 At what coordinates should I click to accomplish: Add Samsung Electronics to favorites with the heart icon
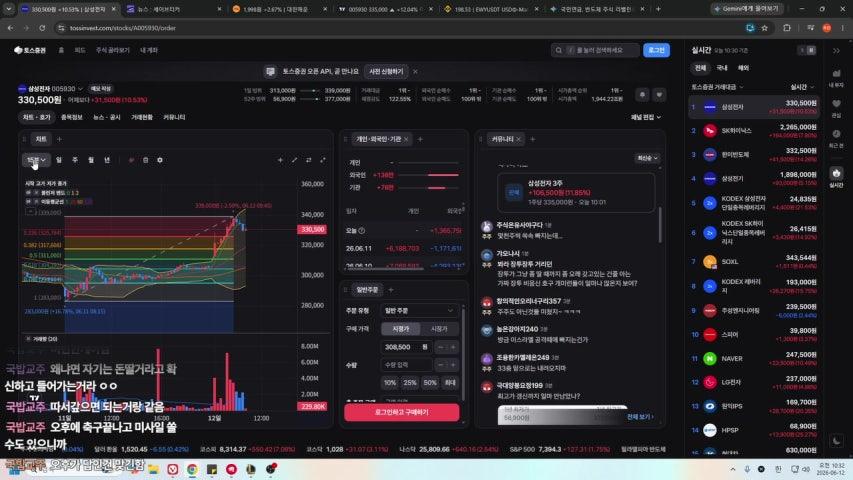(659, 95)
